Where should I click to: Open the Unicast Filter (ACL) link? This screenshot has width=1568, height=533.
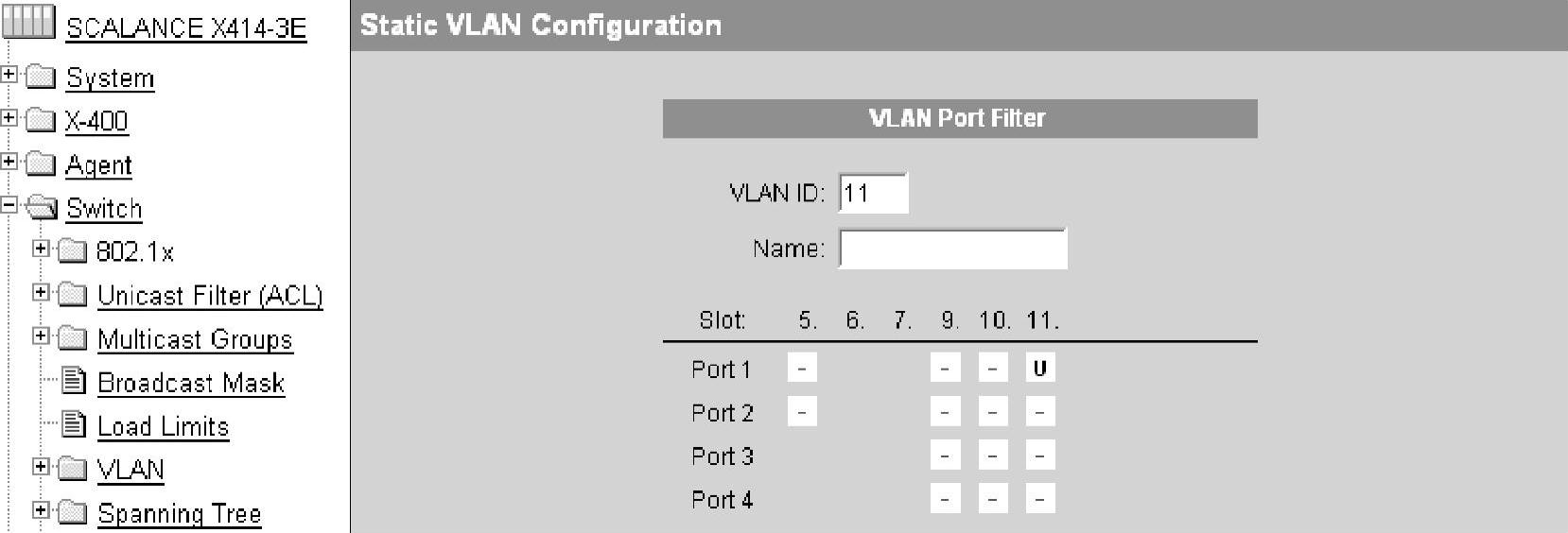coord(210,296)
